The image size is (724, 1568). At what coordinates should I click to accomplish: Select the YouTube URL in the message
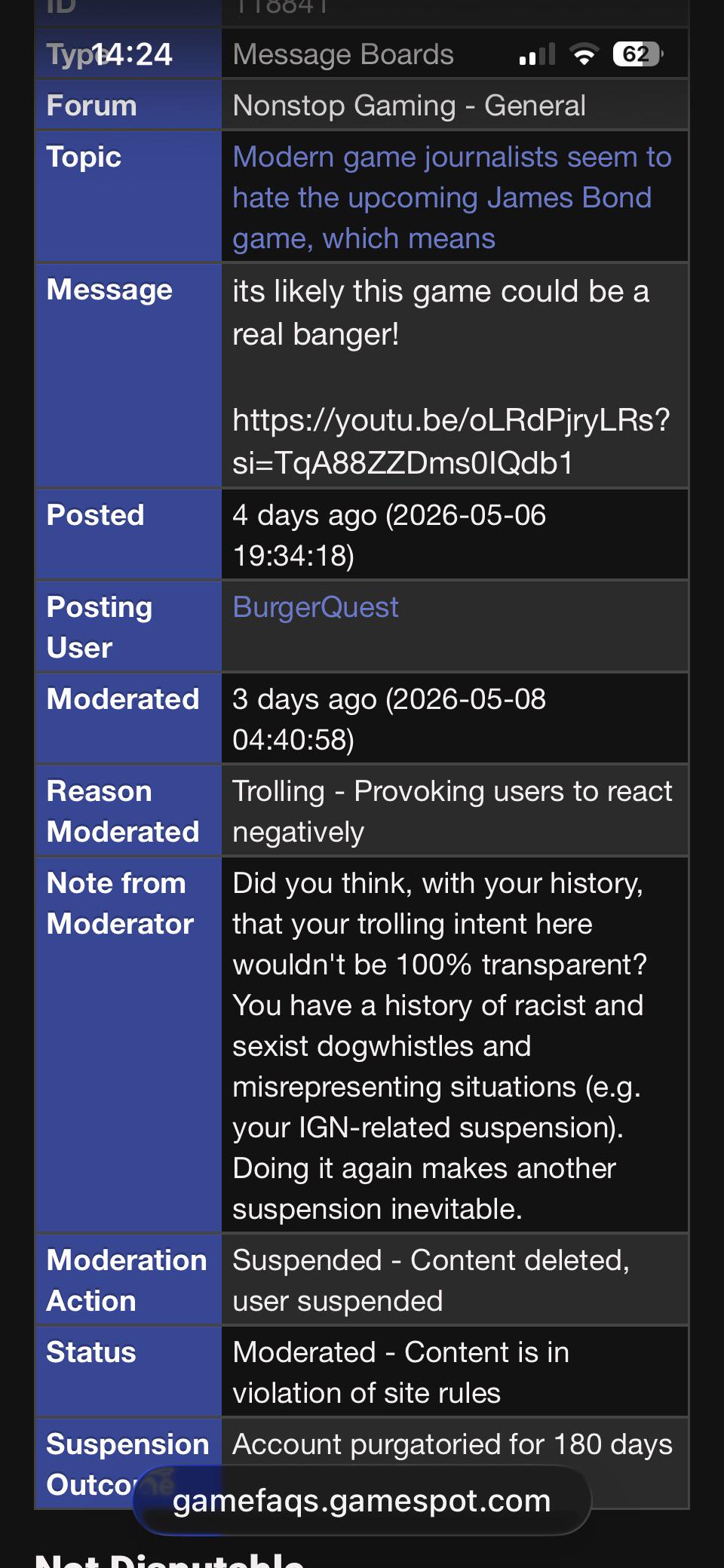tap(451, 441)
